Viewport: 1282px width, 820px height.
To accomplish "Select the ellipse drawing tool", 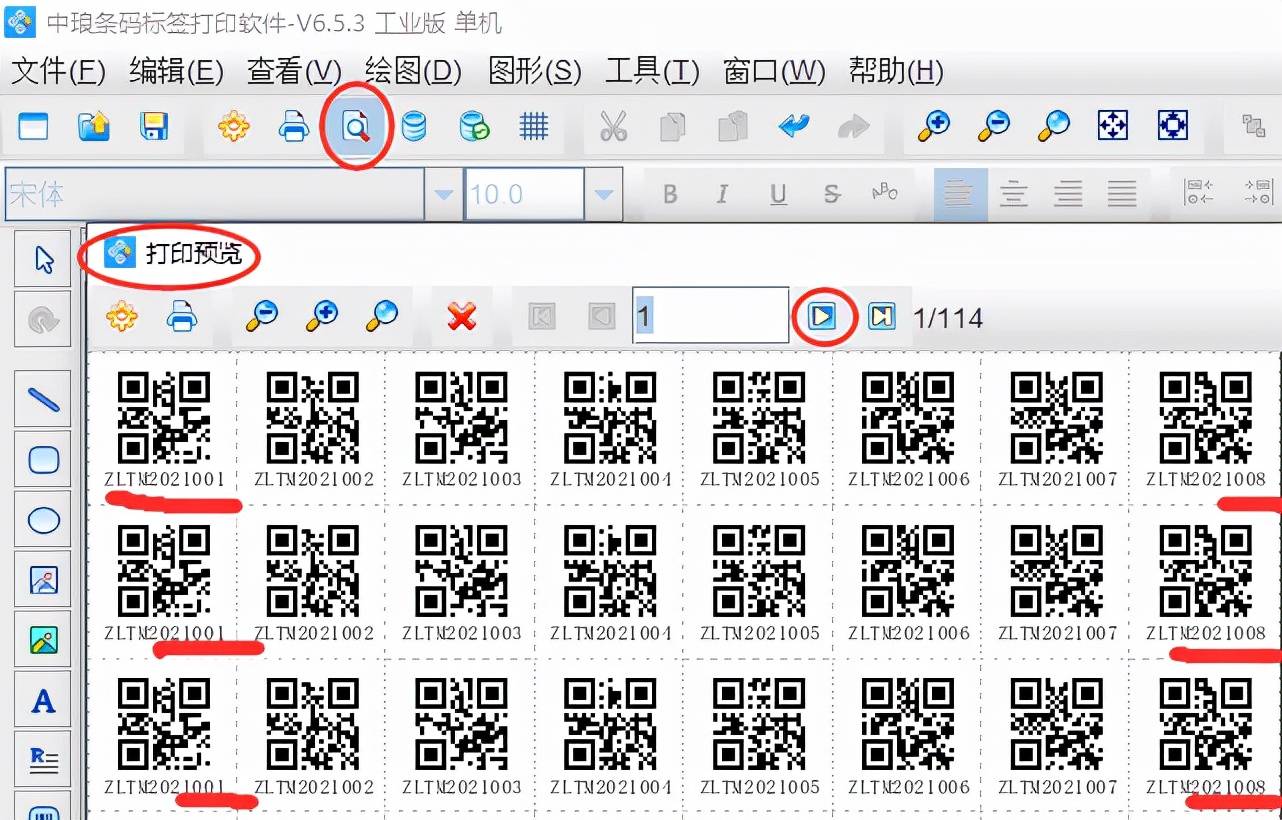I will [43, 520].
